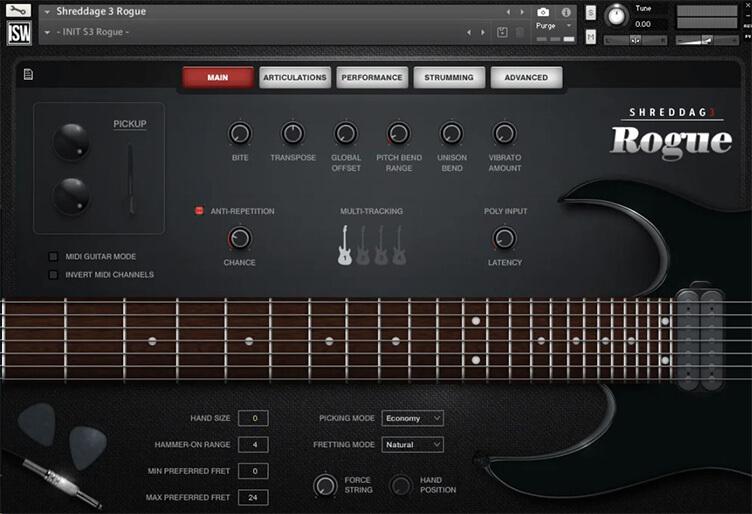Click the Hand Position knob
This screenshot has width=752, height=514.
pos(400,485)
